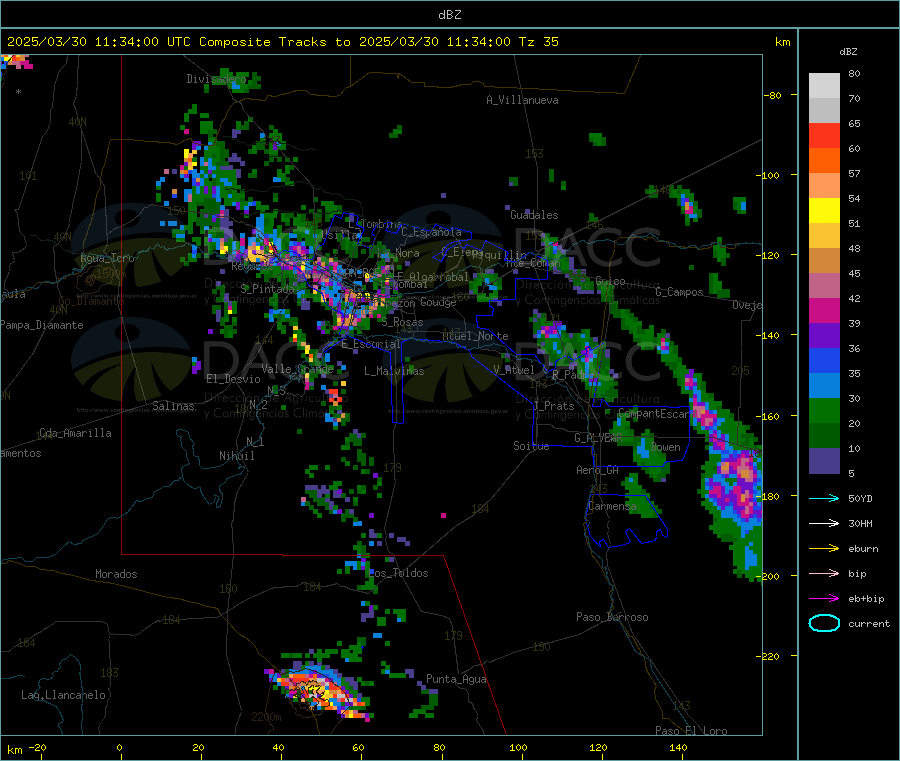
Task: Click the 'G_Campos' place label
Action: click(680, 292)
